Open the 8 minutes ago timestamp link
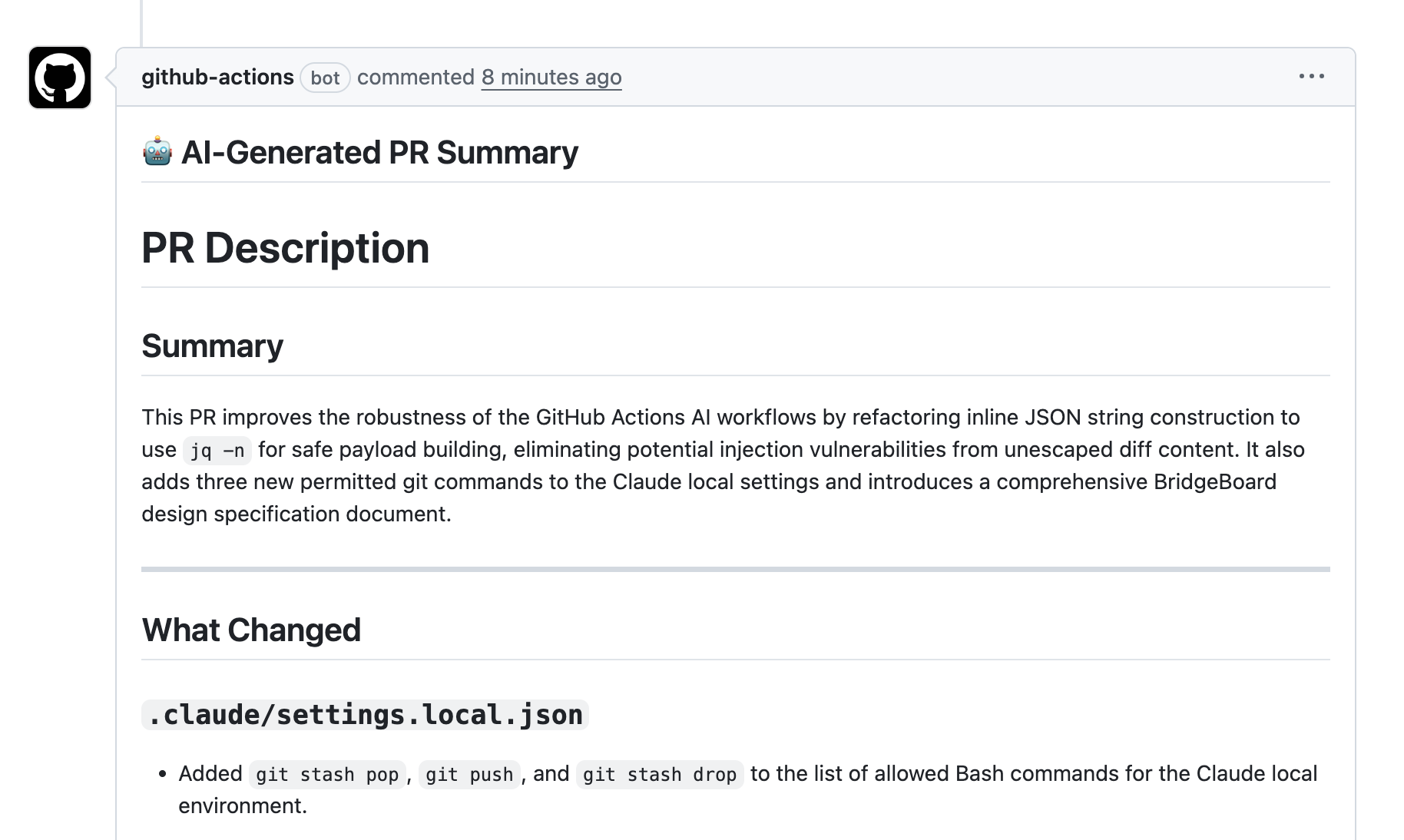1404x840 pixels. click(x=551, y=78)
